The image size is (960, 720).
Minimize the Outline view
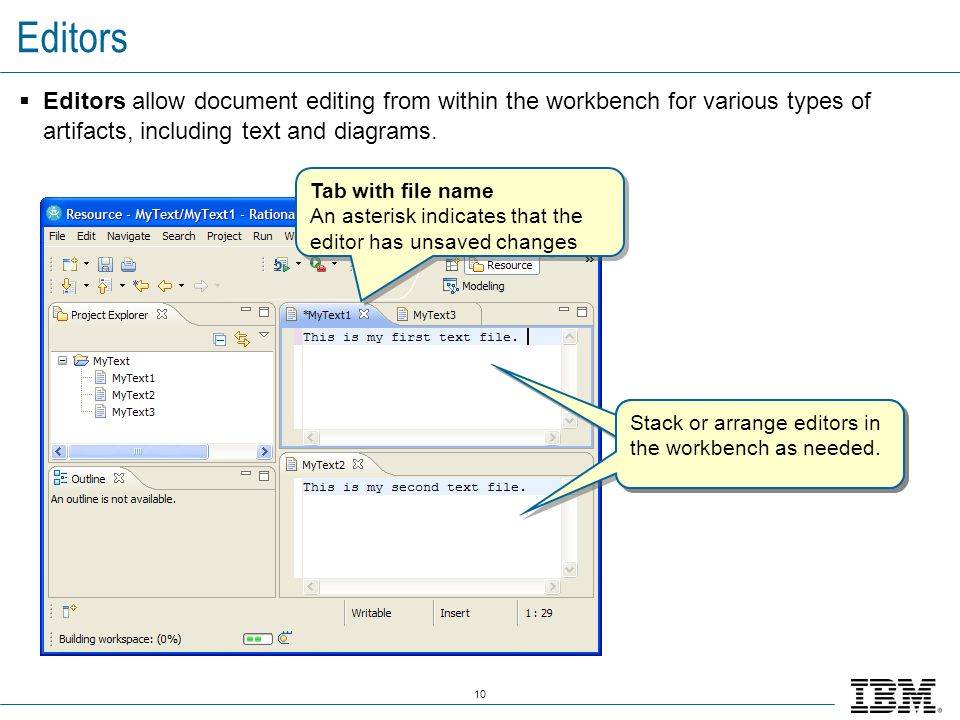(x=246, y=474)
